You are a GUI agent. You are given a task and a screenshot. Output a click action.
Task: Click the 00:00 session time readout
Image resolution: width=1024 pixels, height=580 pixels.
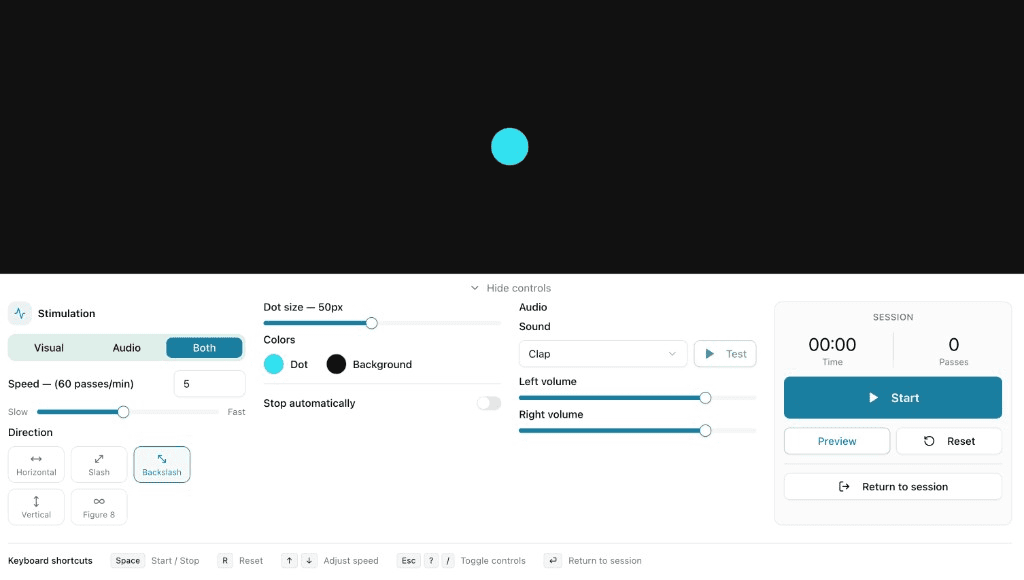point(832,344)
